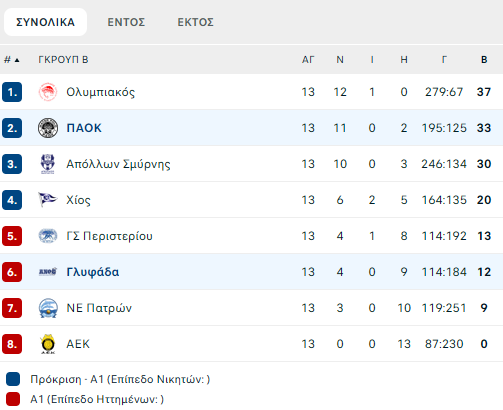This screenshot has height=410, width=503.
Task: Click the red Επίπεδο Ηττημένων legend swatch
Action: click(13, 399)
